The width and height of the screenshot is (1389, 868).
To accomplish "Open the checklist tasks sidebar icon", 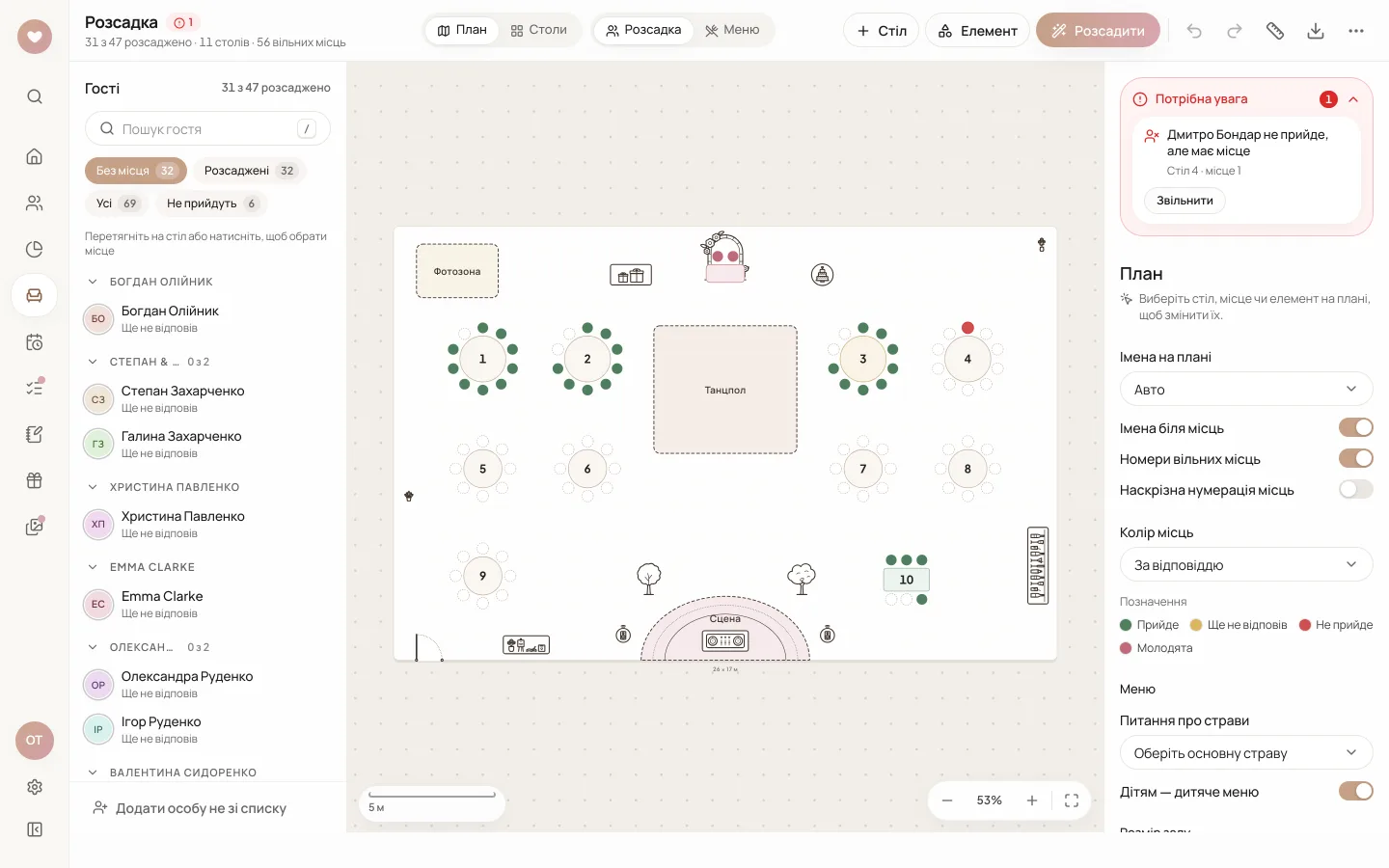I will tap(35, 388).
